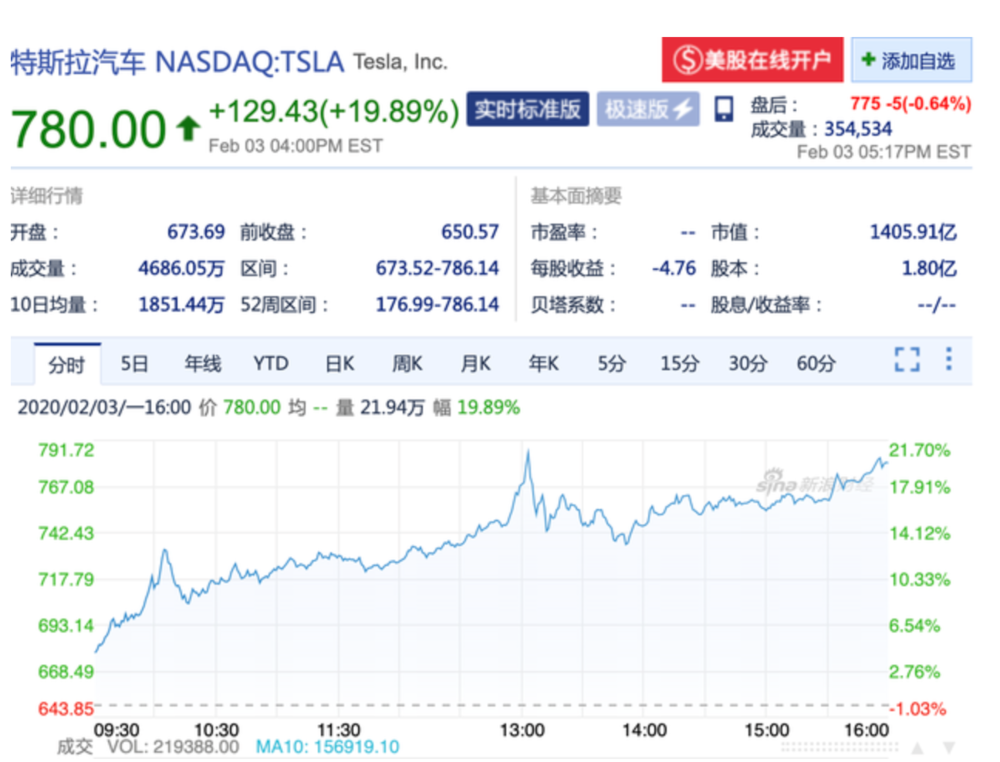The height and width of the screenshot is (762, 1000).
Task: Switch to the 15分 interval tab
Action: [x=680, y=364]
